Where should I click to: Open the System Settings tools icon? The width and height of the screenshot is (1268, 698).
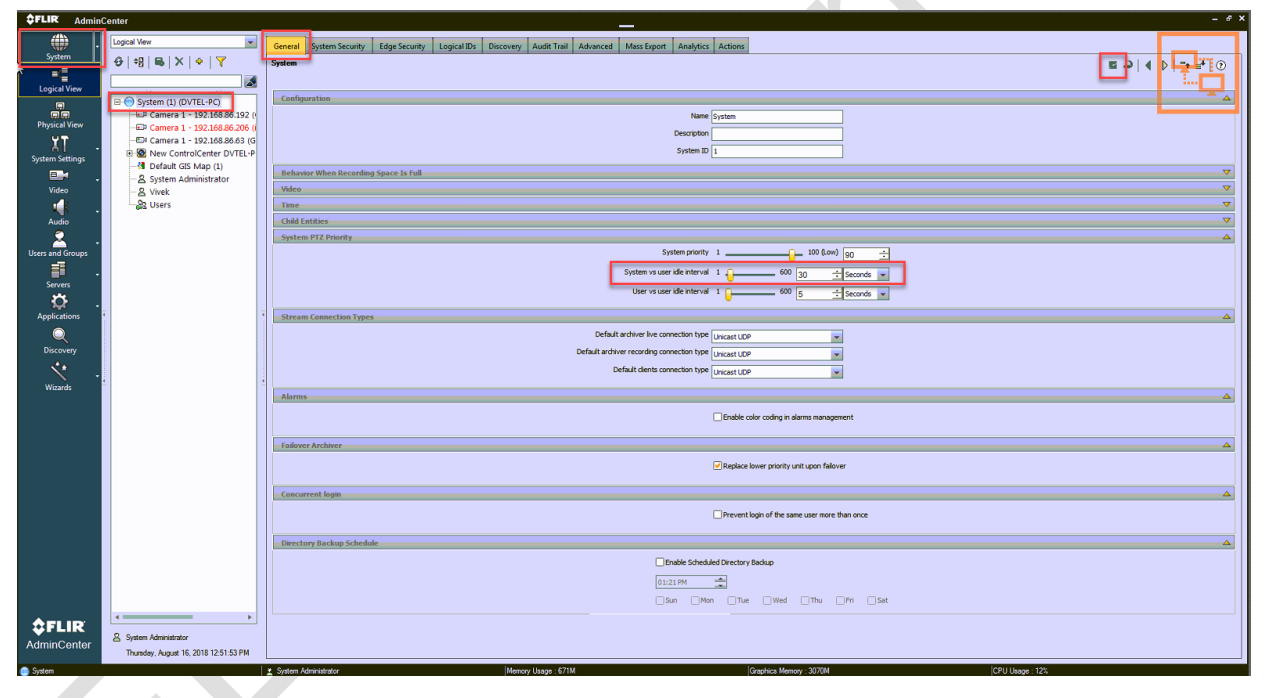click(x=58, y=141)
